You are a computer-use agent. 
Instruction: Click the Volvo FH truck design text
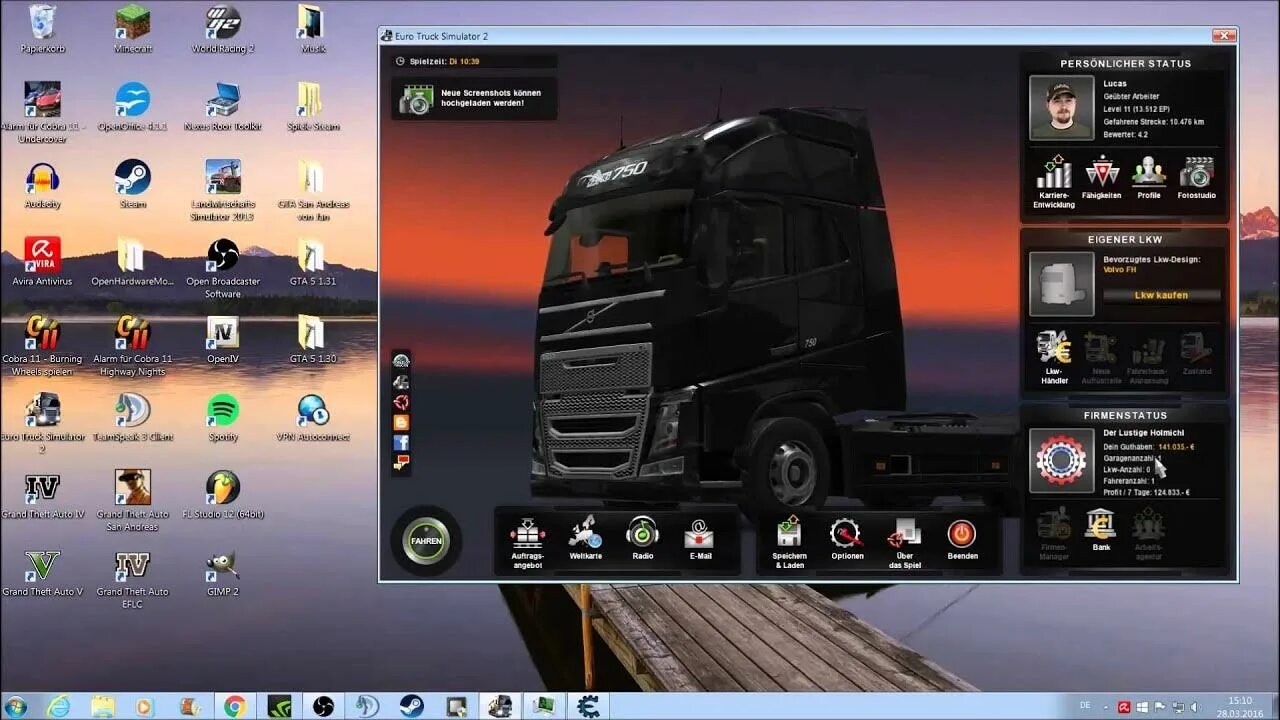(x=1122, y=270)
